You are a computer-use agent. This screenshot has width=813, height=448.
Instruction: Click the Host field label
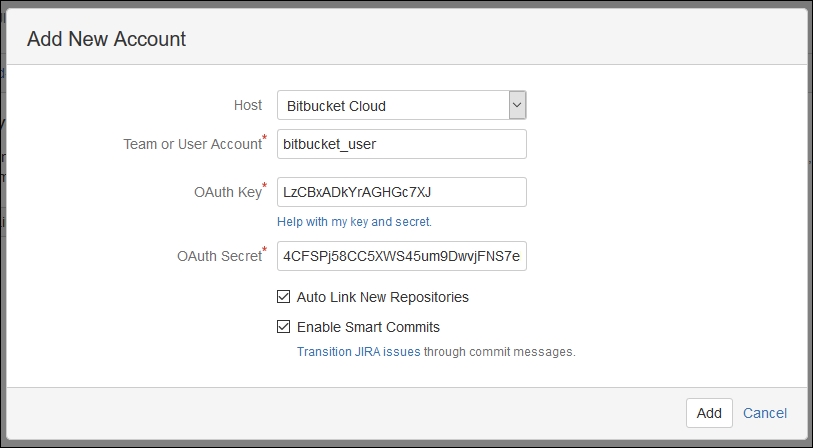click(248, 105)
